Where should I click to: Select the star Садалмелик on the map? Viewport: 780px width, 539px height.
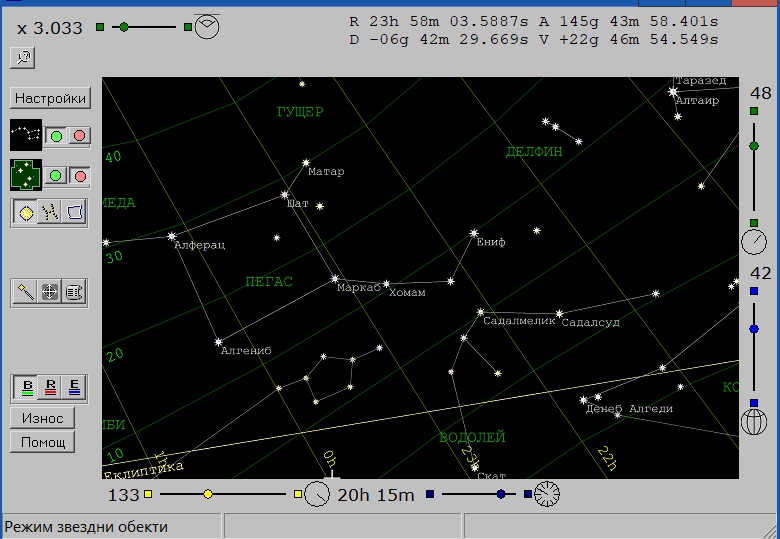(480, 312)
